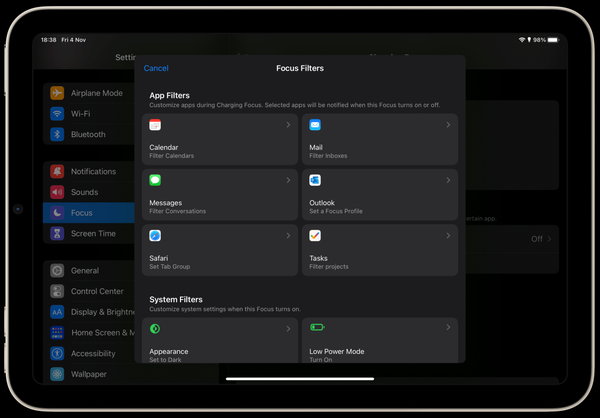Tap the Wi-Fi icon in sidebar
600x418 pixels.
tap(57, 114)
